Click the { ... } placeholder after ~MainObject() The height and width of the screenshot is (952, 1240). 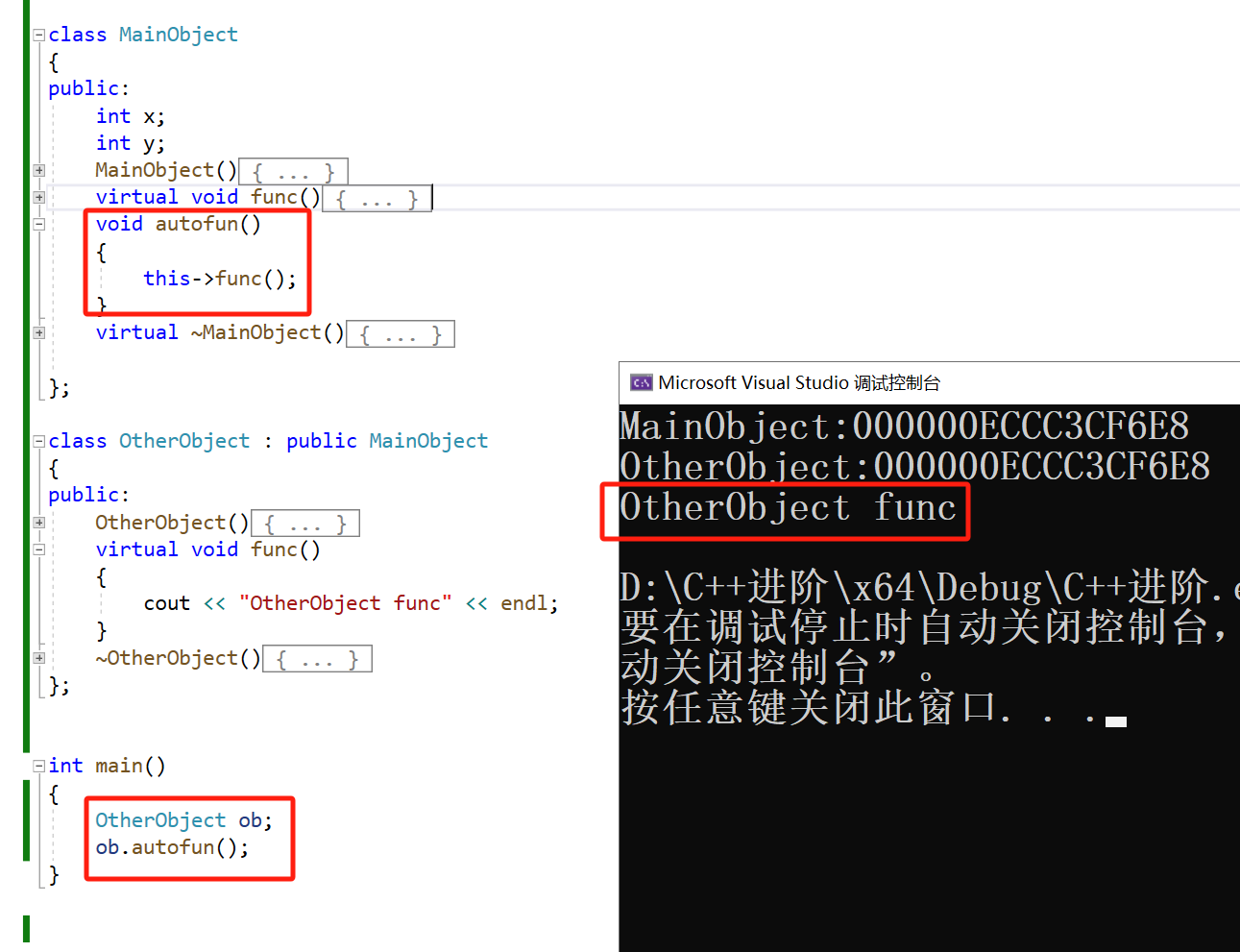tap(400, 334)
